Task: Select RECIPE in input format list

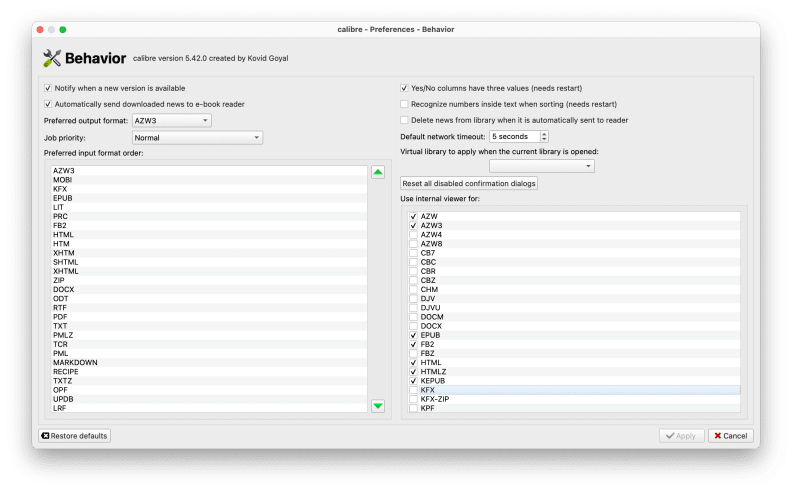Action: pyautogui.click(x=209, y=372)
